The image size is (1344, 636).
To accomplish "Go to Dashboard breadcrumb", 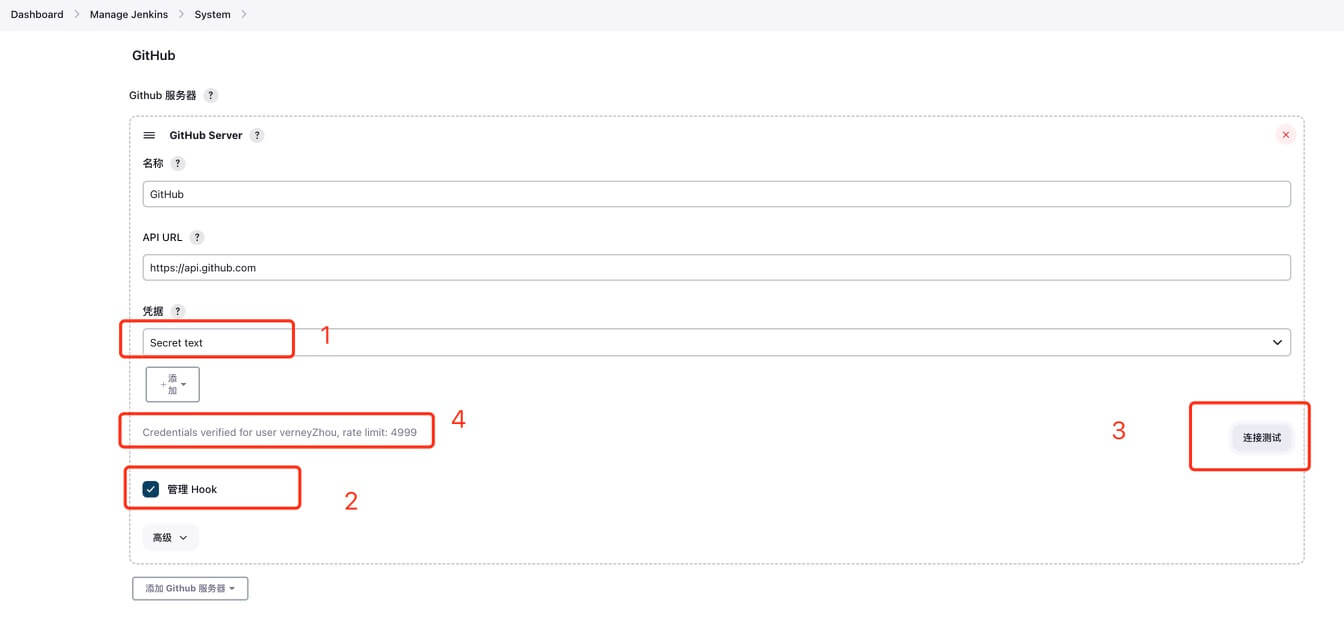I will (37, 14).
